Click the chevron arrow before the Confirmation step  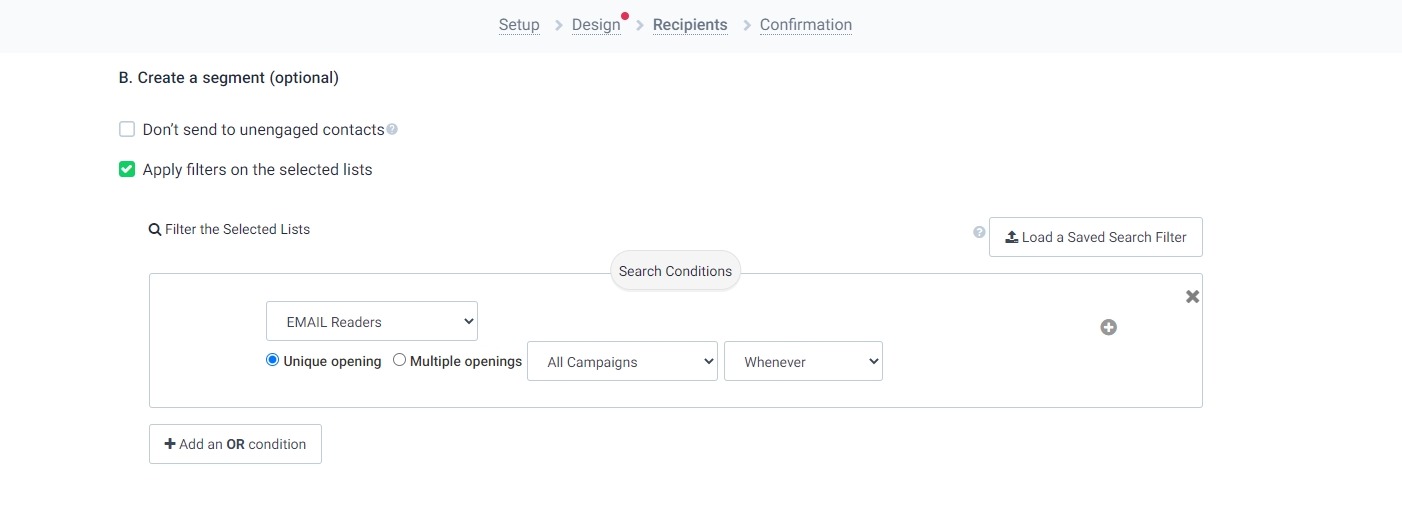744,25
